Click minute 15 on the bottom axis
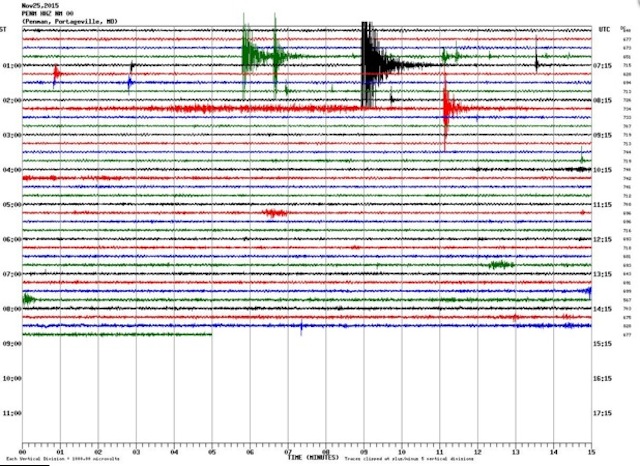The width and height of the screenshot is (640, 466). [x=591, y=452]
